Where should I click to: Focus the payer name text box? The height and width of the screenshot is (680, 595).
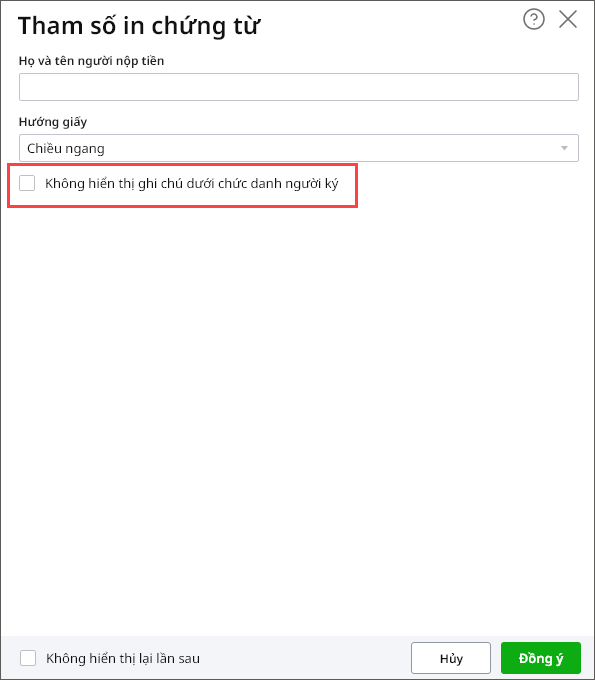point(298,87)
